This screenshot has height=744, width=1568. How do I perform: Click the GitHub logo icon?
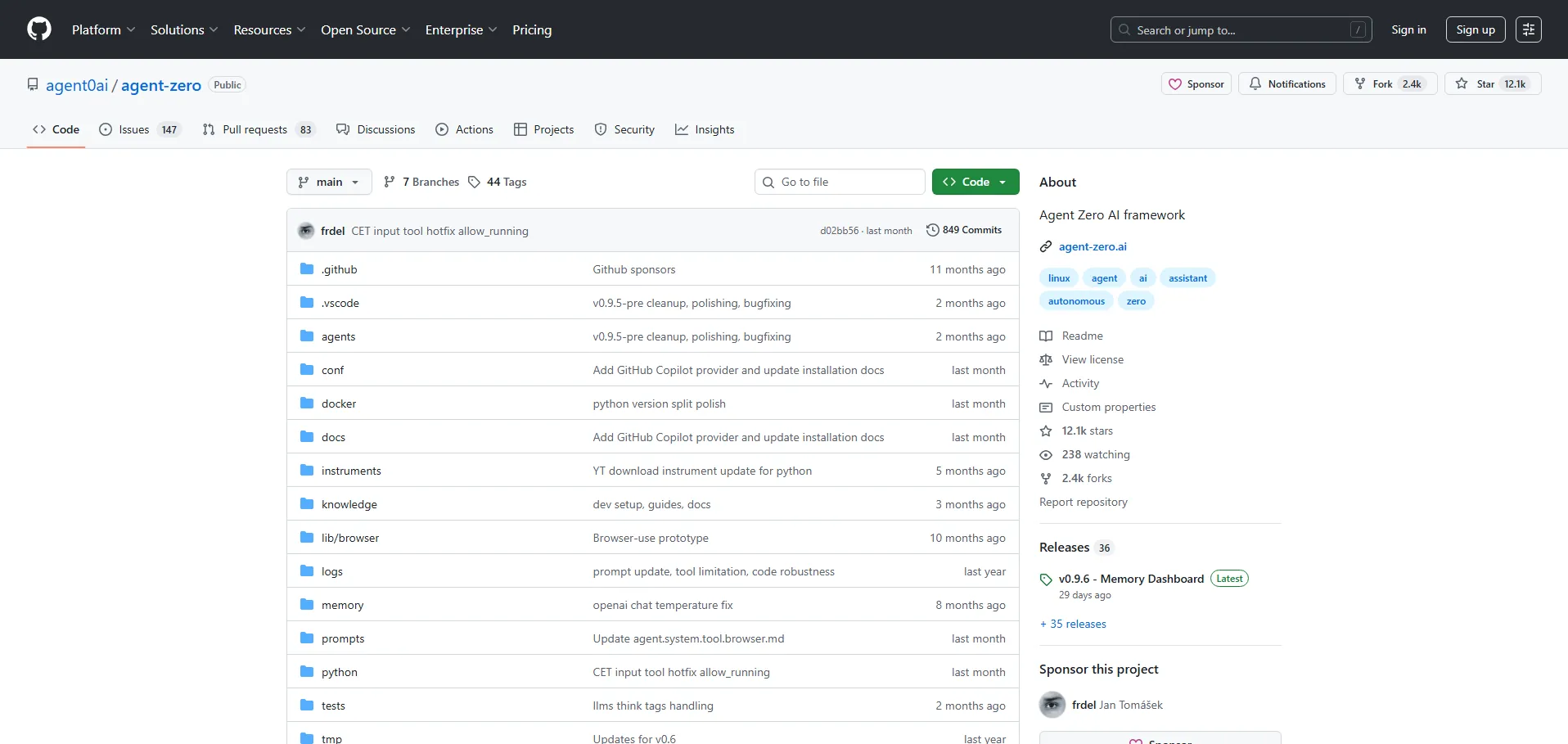point(39,29)
